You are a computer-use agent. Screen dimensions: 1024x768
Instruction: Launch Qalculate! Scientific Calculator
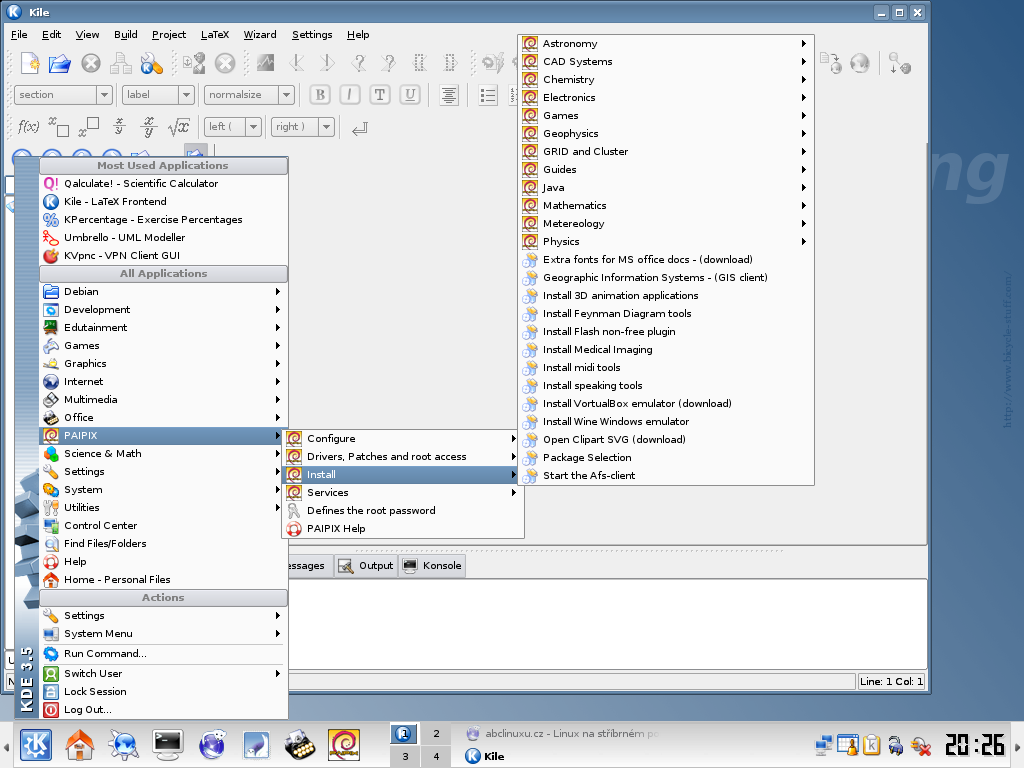(163, 184)
